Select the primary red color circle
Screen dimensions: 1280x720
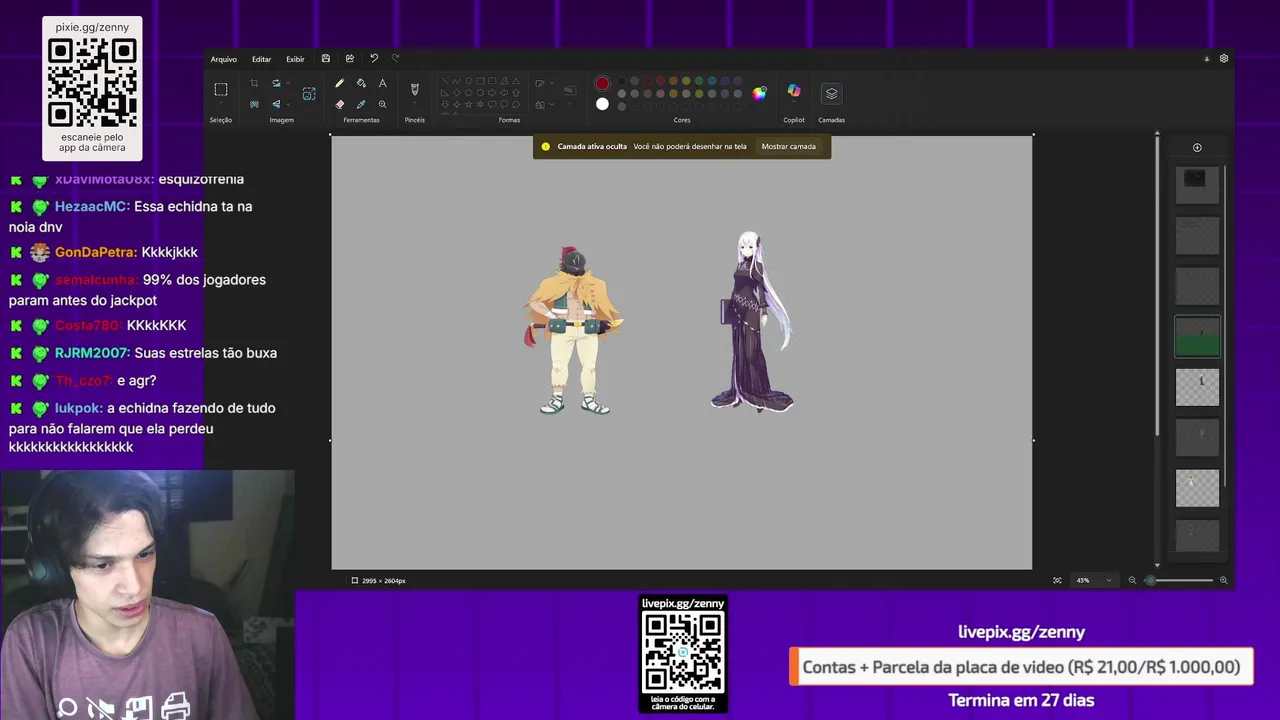pos(602,83)
